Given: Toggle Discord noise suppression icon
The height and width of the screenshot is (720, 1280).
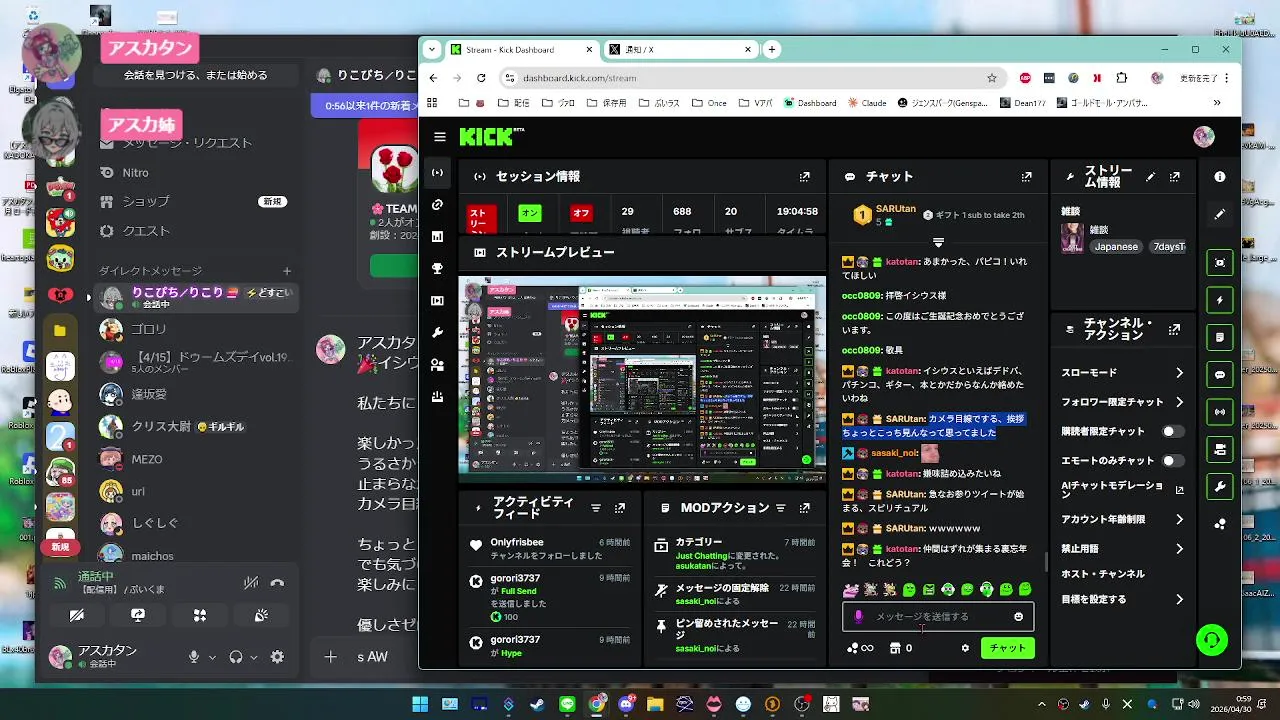Looking at the screenshot, I should pyautogui.click(x=251, y=582).
